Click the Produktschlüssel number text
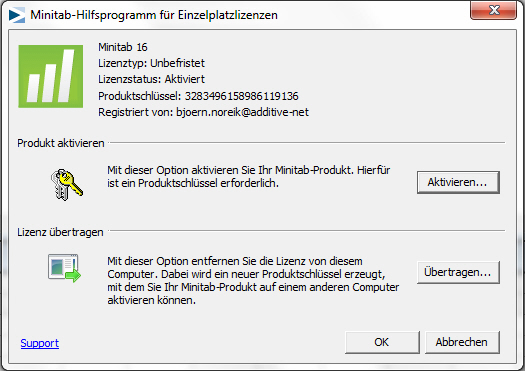 pyautogui.click(x=241, y=96)
